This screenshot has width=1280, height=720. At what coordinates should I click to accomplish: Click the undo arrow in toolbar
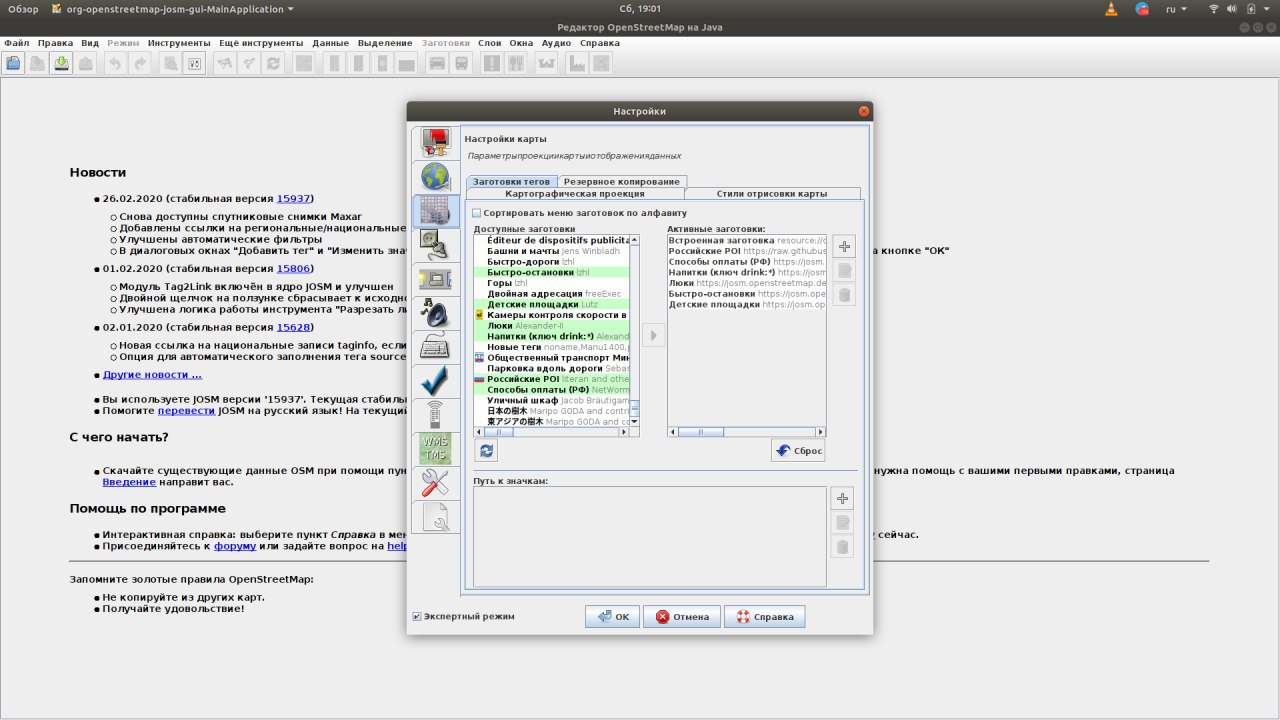115,63
